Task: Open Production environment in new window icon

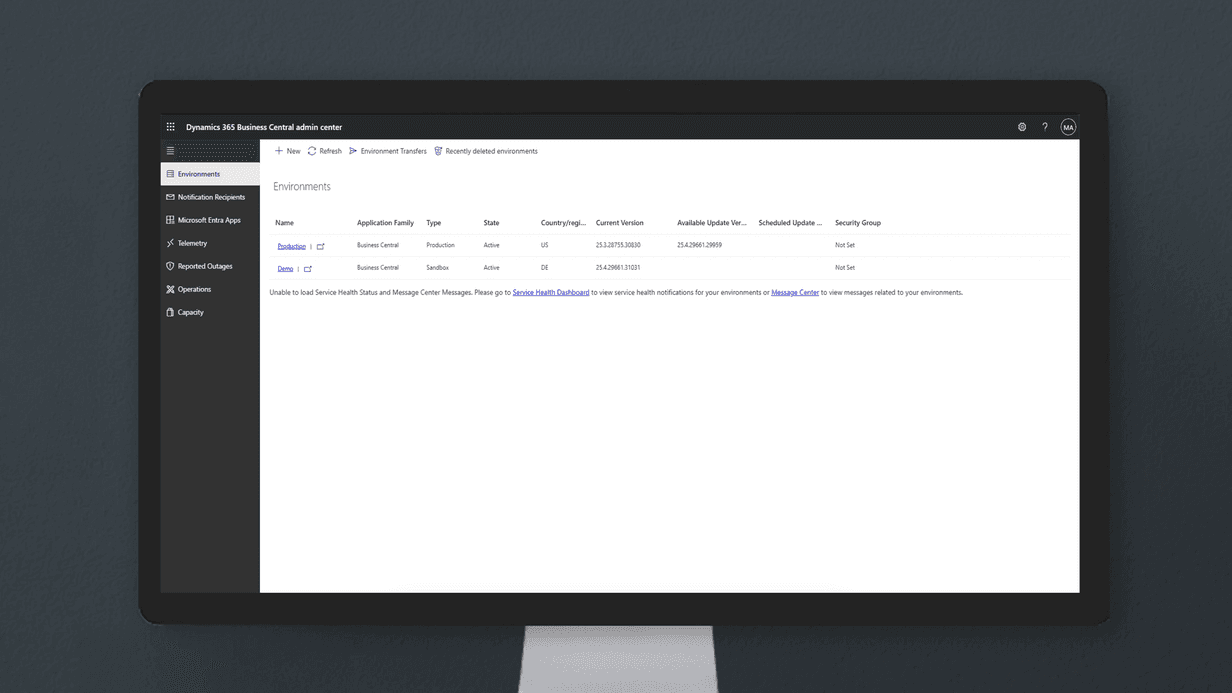Action: [x=320, y=246]
